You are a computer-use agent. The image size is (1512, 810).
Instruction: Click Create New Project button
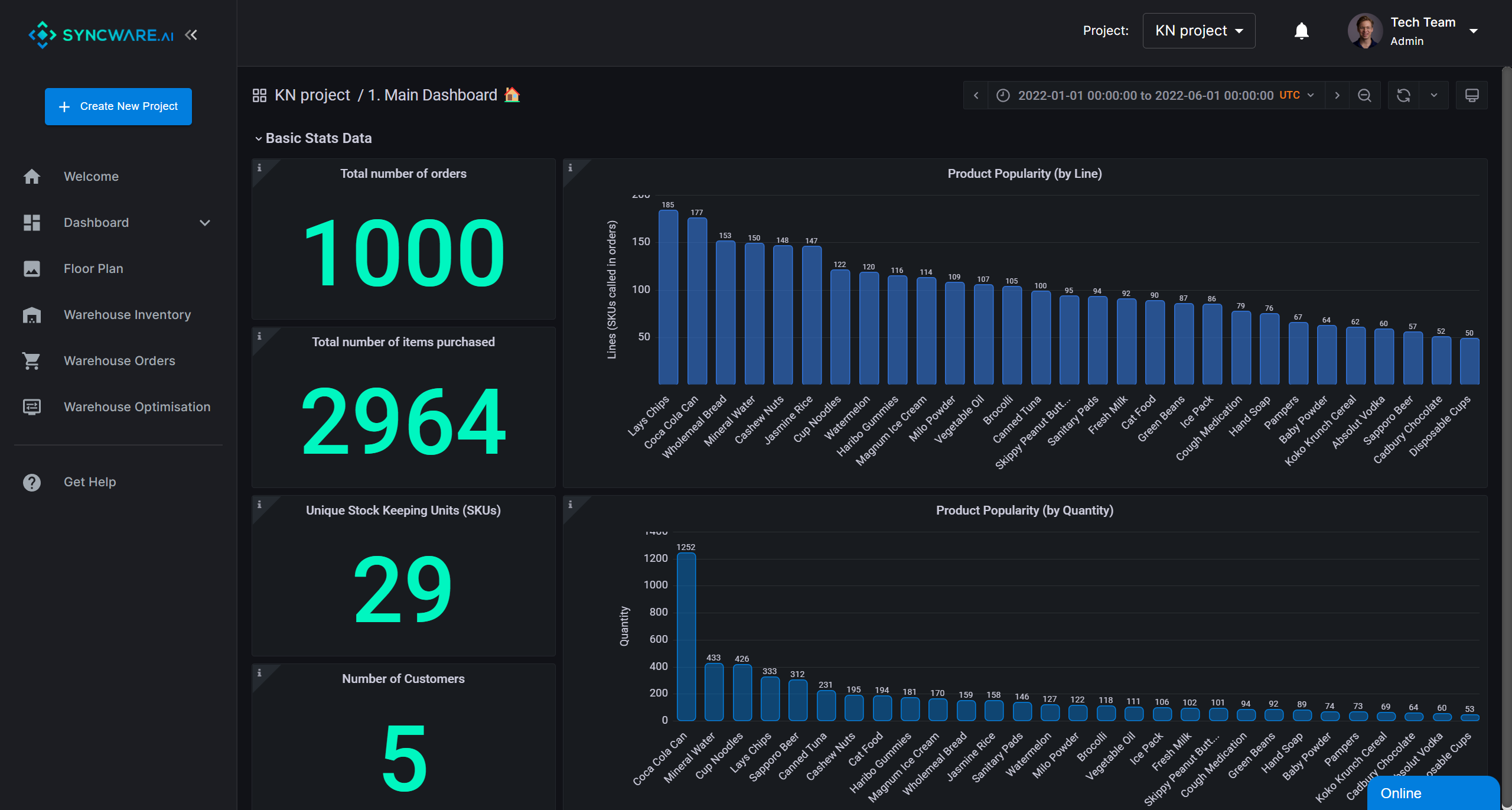118,106
